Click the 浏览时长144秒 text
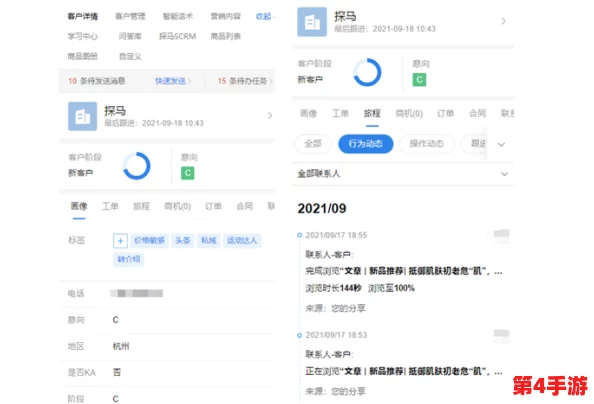Viewport: 594px width, 404px height. (x=333, y=288)
